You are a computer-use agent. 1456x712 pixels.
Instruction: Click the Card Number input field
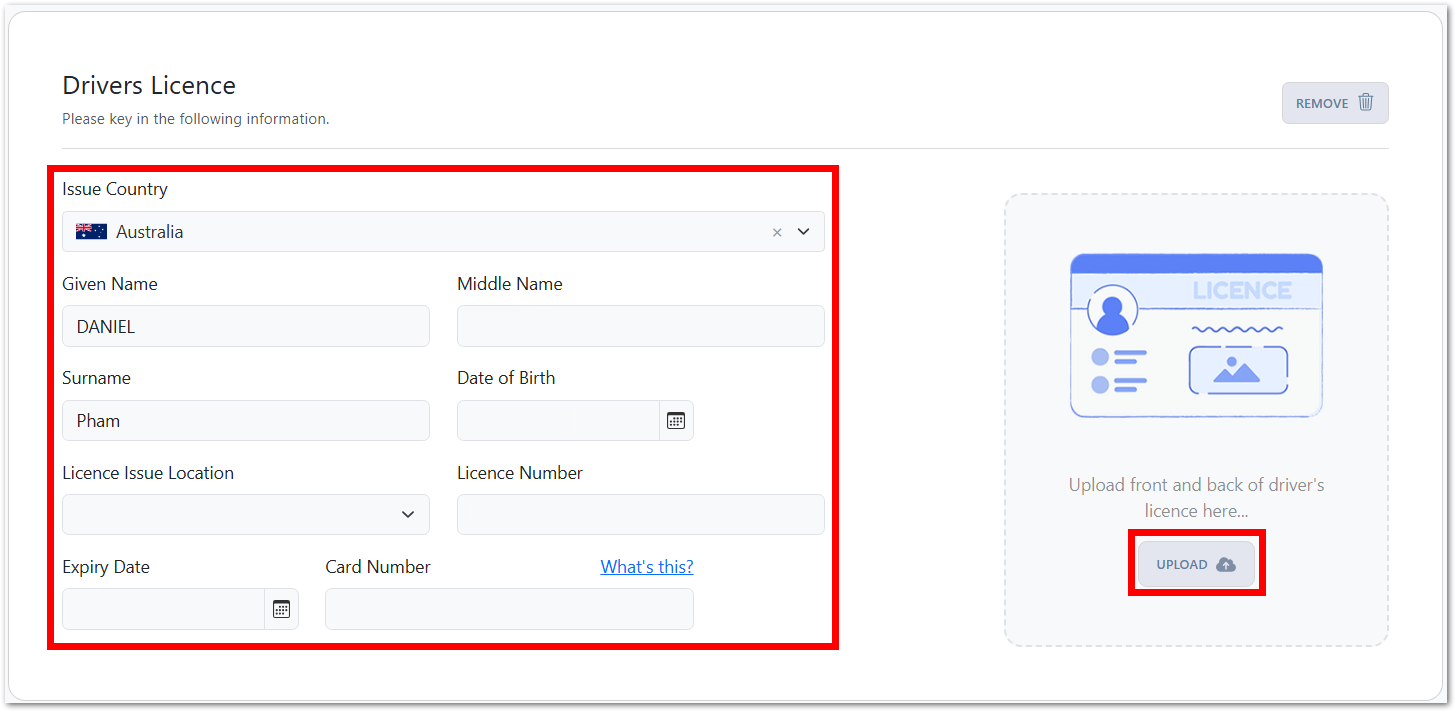point(509,609)
